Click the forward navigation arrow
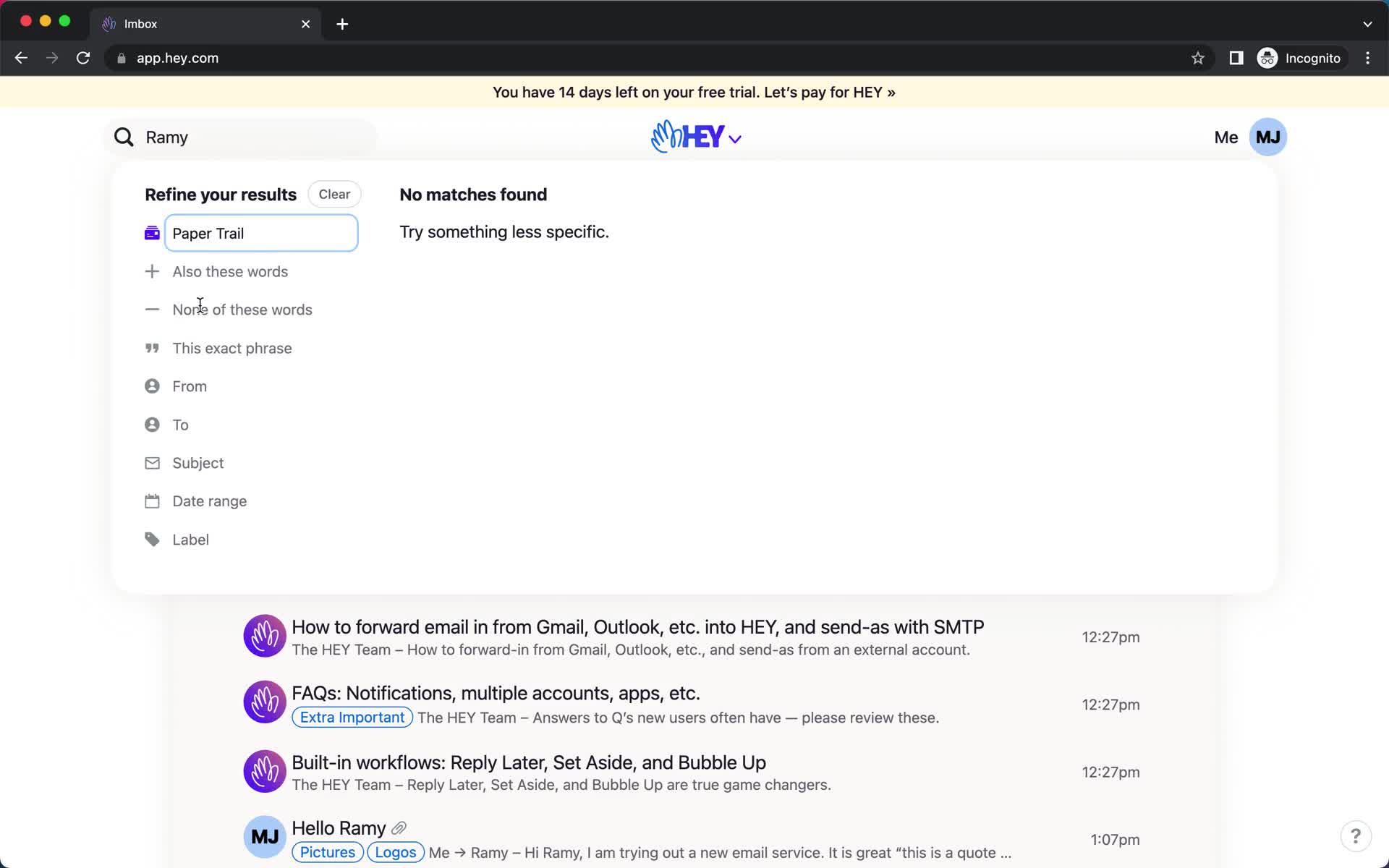Screen dimensions: 1389x868 (x=52, y=58)
